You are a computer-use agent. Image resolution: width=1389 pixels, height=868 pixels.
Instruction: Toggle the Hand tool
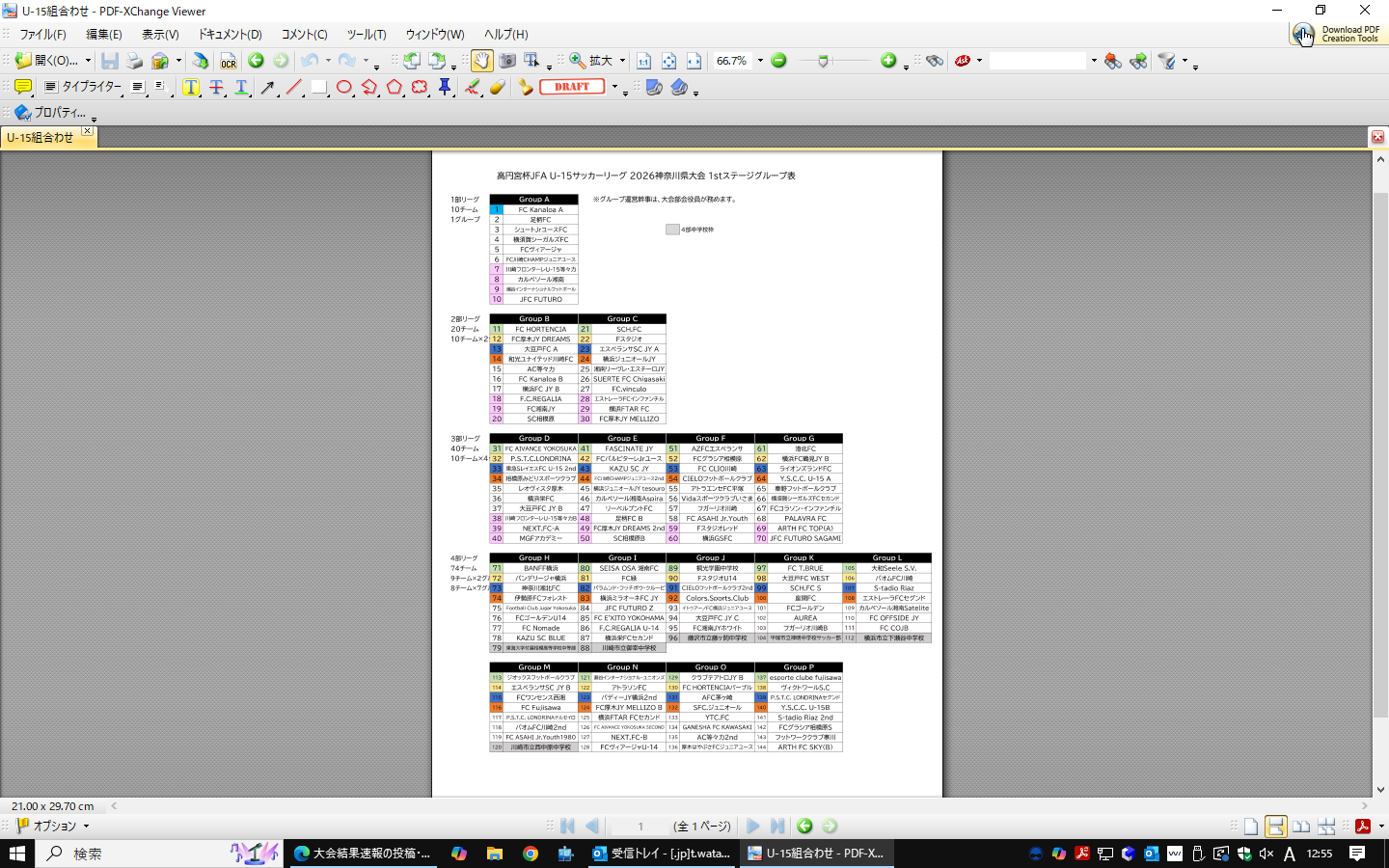[481, 61]
